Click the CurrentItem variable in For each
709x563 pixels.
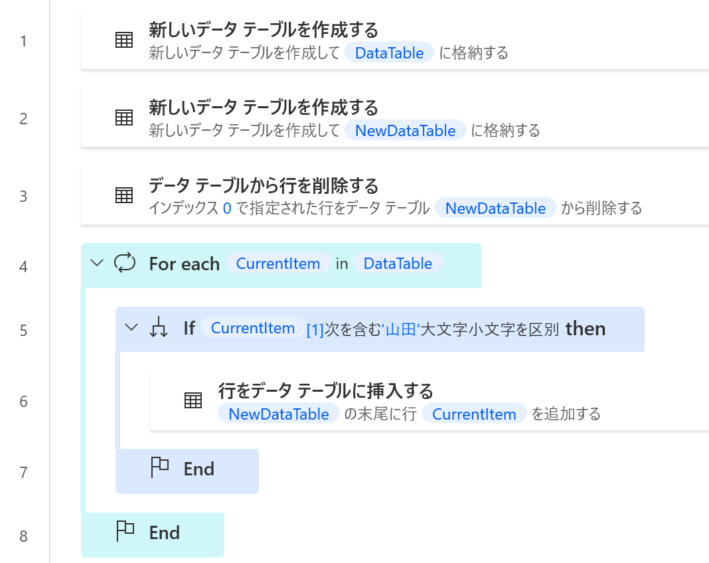pos(278,264)
